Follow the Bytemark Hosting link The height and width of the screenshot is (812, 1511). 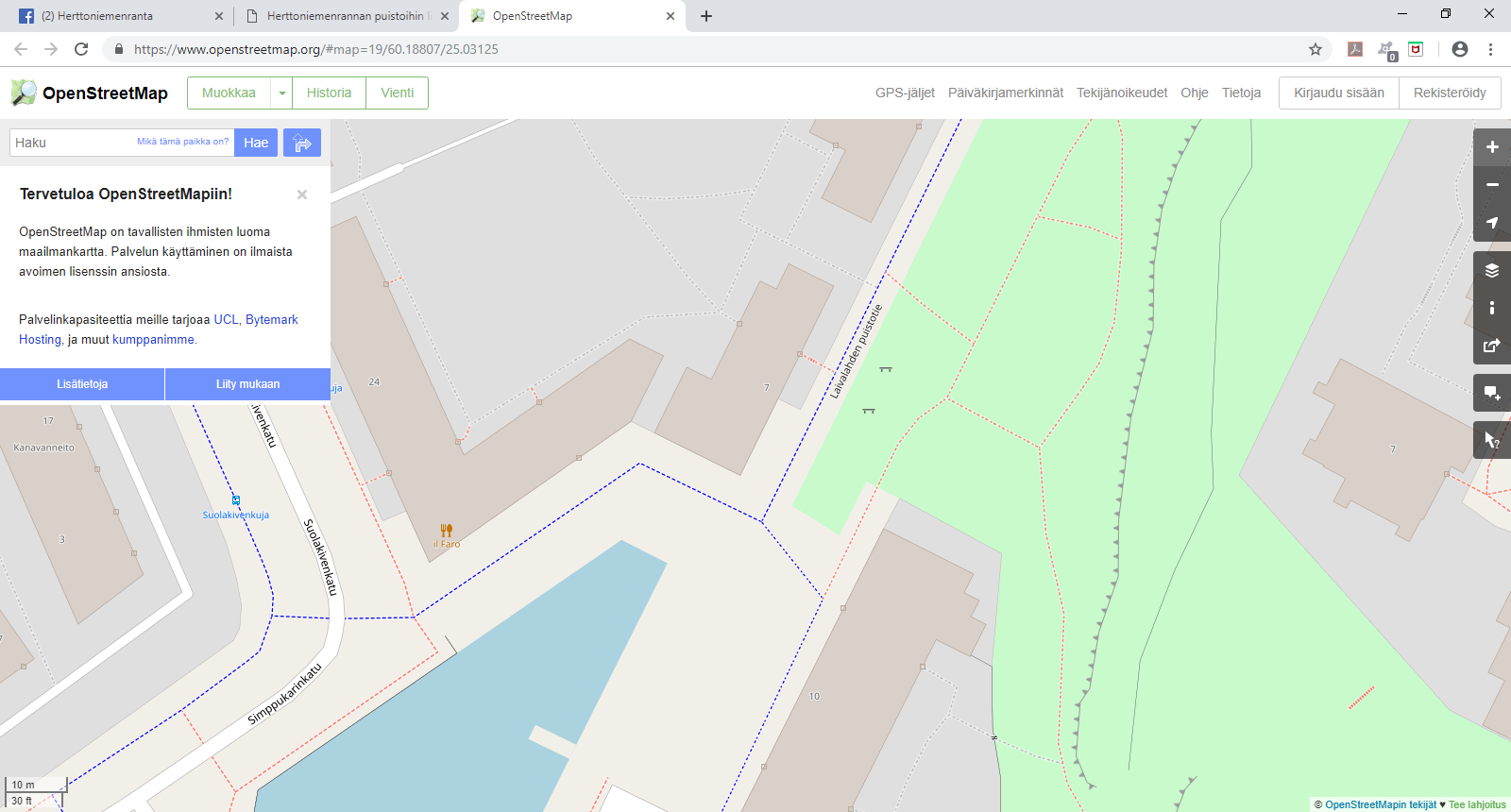click(271, 320)
